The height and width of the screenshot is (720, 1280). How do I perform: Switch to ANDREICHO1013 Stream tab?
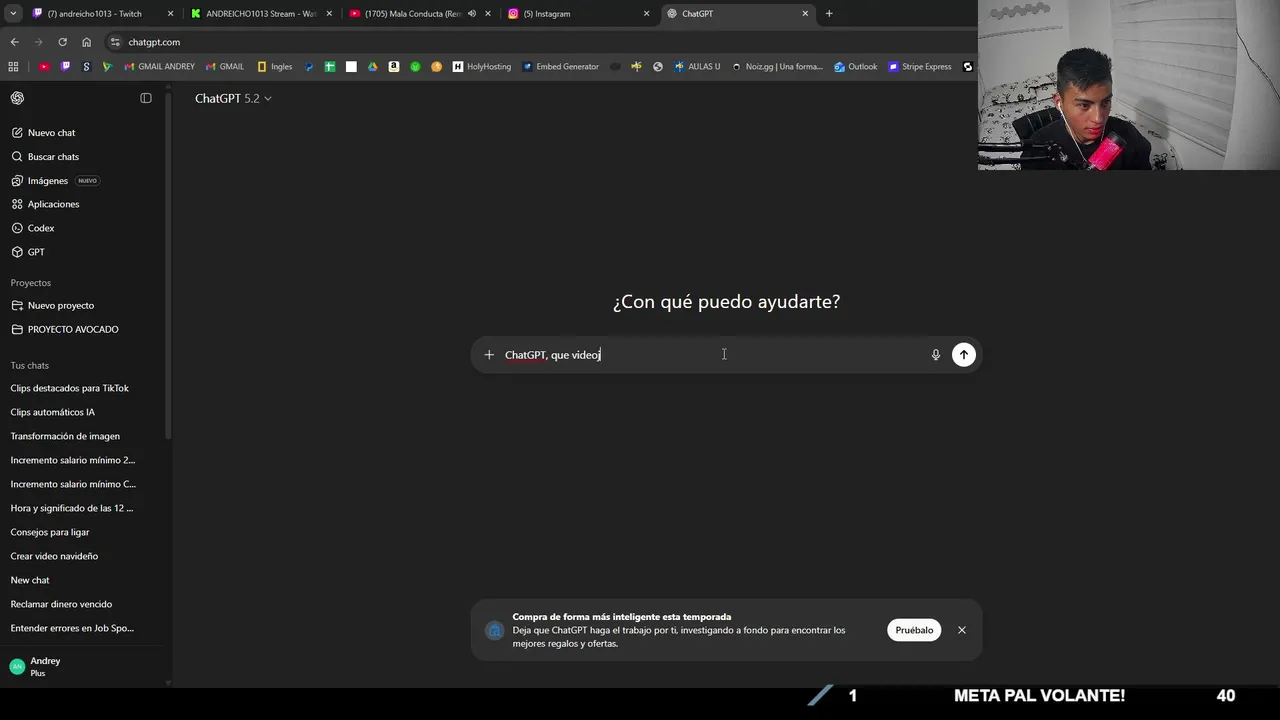260,14
